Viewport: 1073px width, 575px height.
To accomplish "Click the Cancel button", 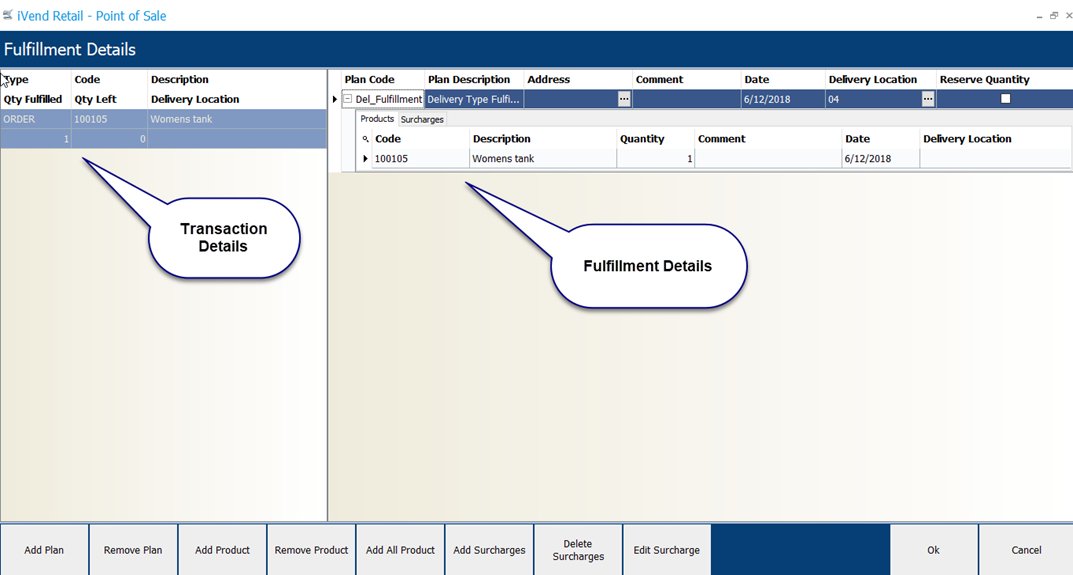I will pos(1026,550).
